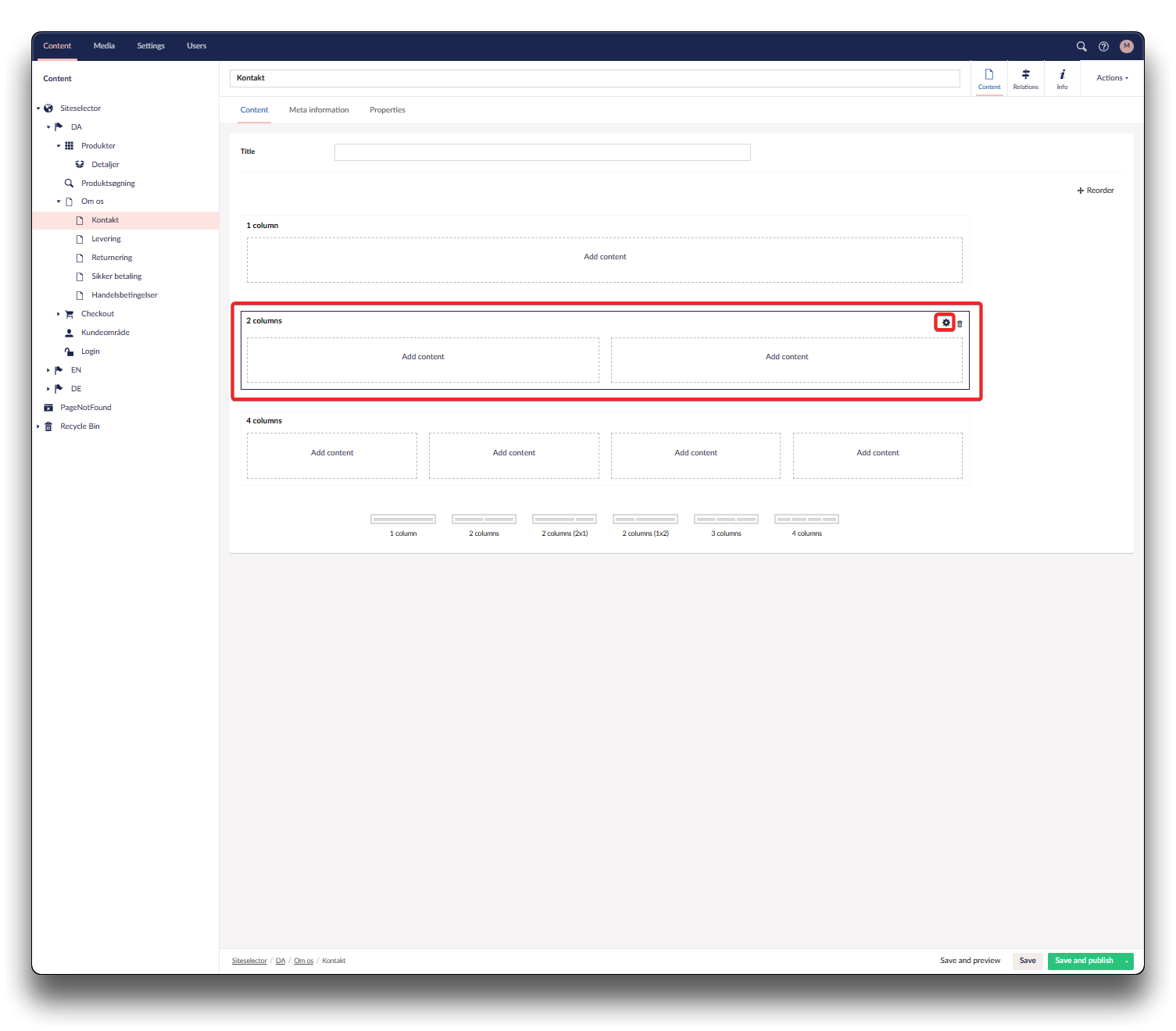Expand the EN language node

point(48,370)
